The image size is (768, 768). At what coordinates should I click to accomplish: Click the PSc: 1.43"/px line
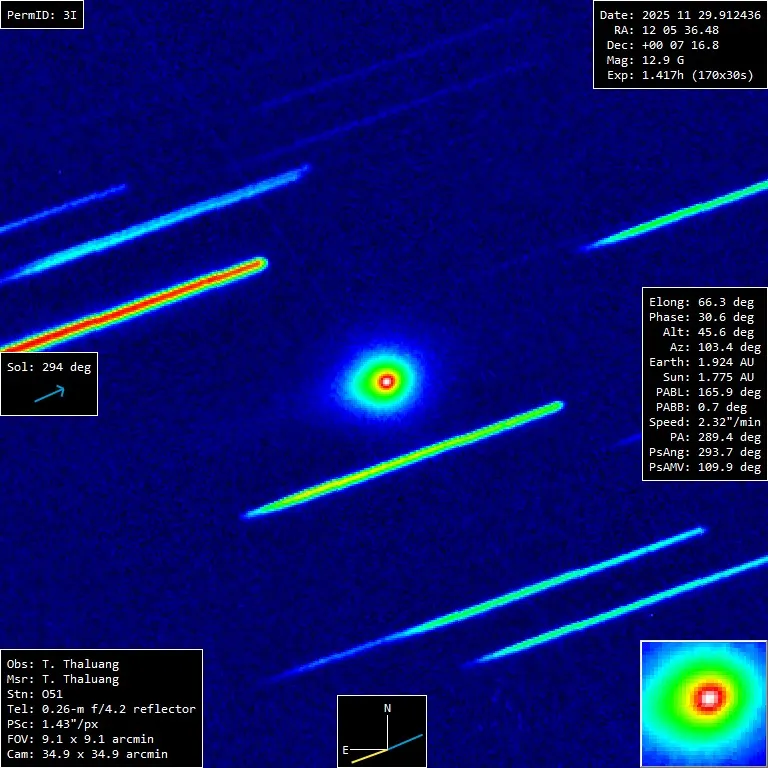[52, 724]
